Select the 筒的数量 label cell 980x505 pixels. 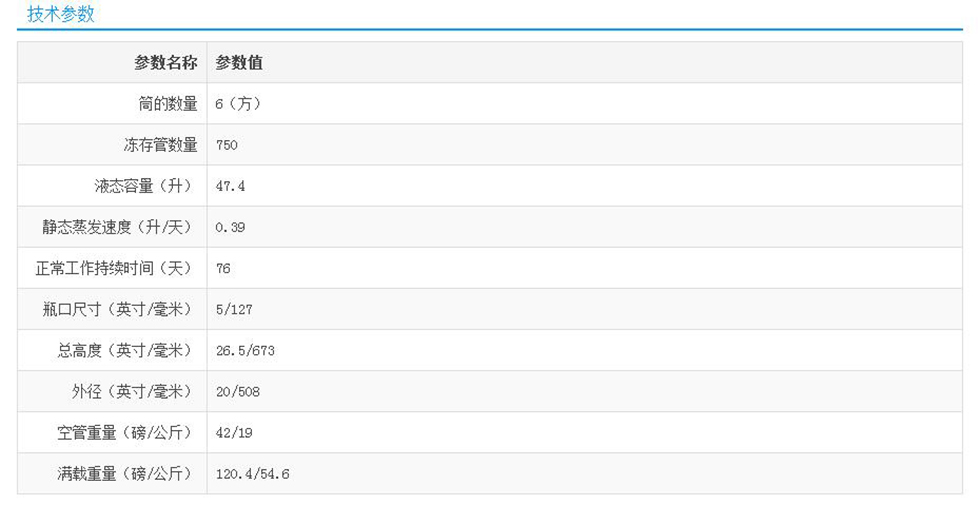coord(168,104)
